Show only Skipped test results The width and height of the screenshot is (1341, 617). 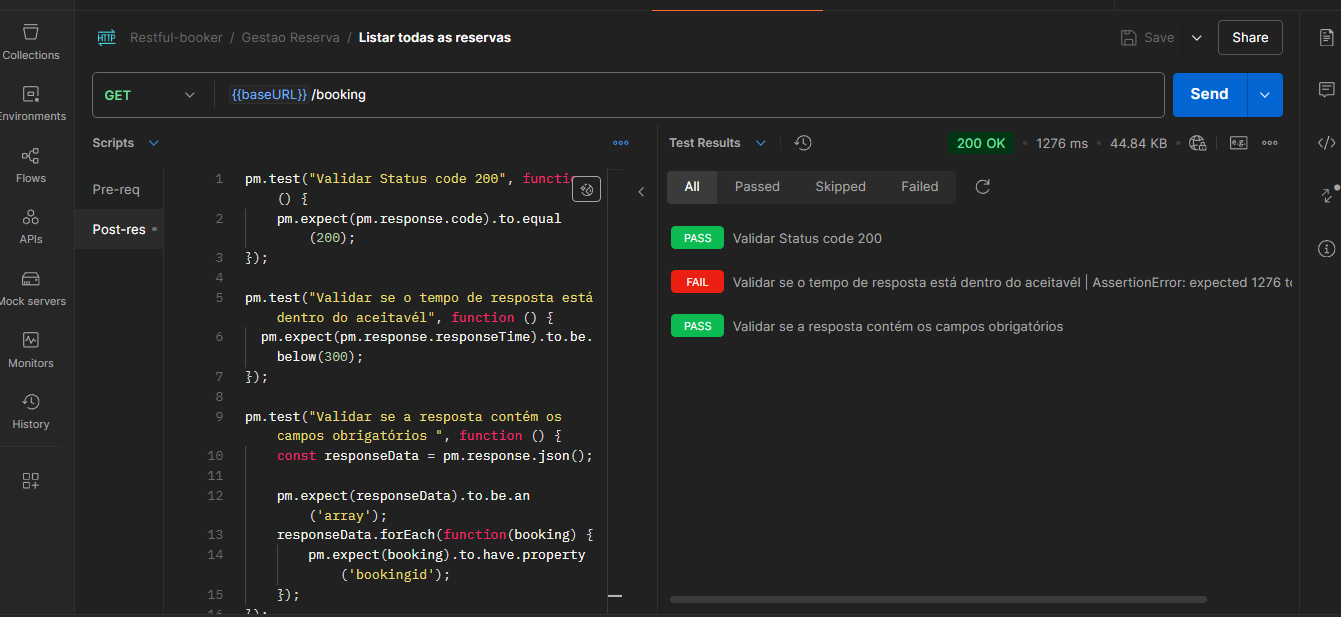[840, 187]
